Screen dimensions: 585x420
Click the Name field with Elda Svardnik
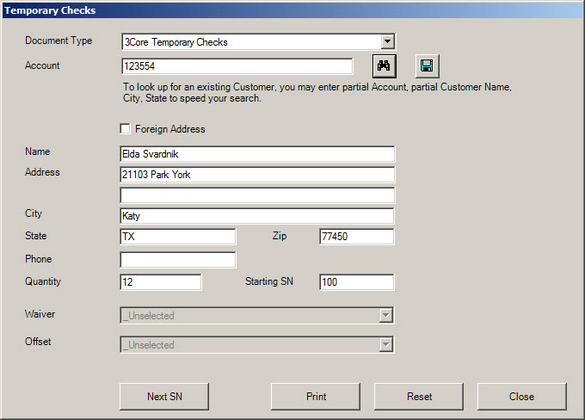pos(257,154)
